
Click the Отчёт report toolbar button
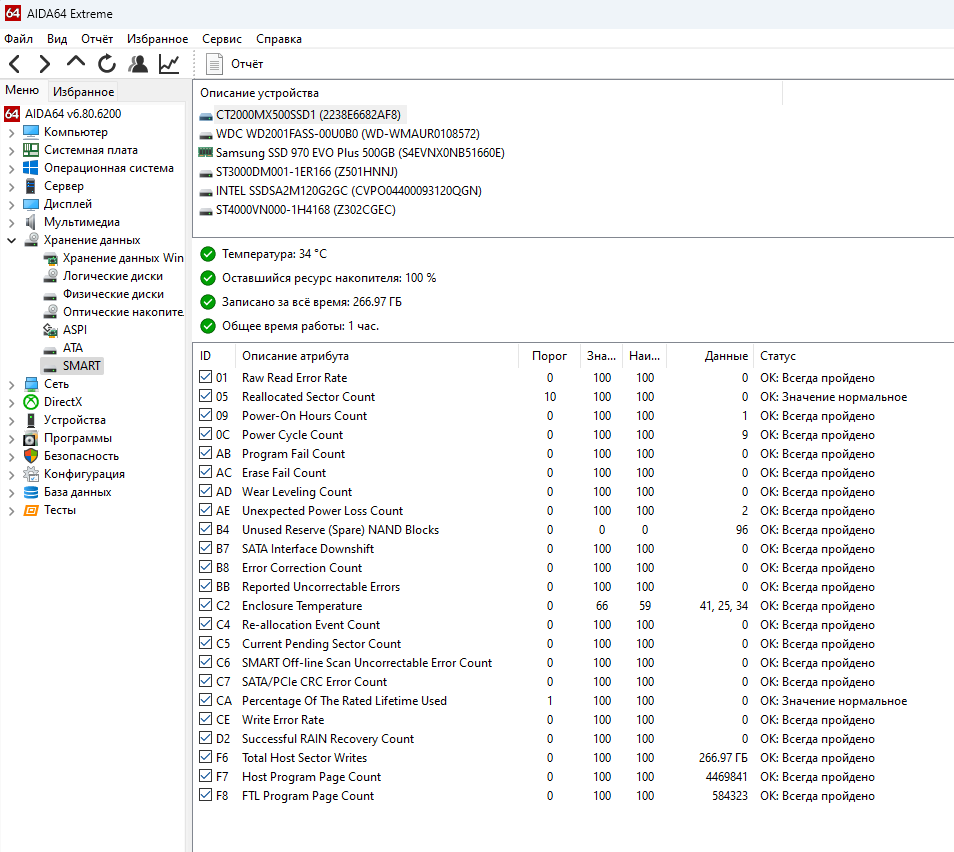[234, 64]
